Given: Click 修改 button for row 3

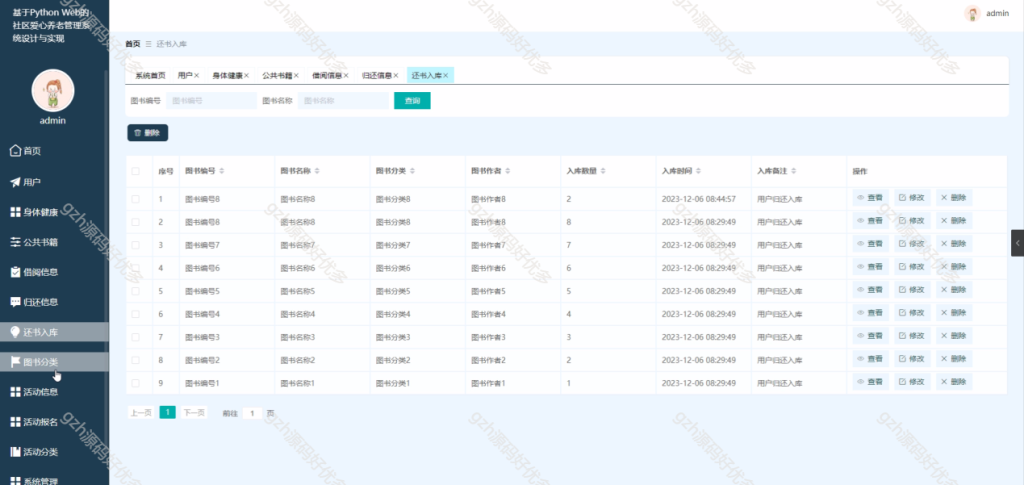Looking at the screenshot, I should point(912,243).
